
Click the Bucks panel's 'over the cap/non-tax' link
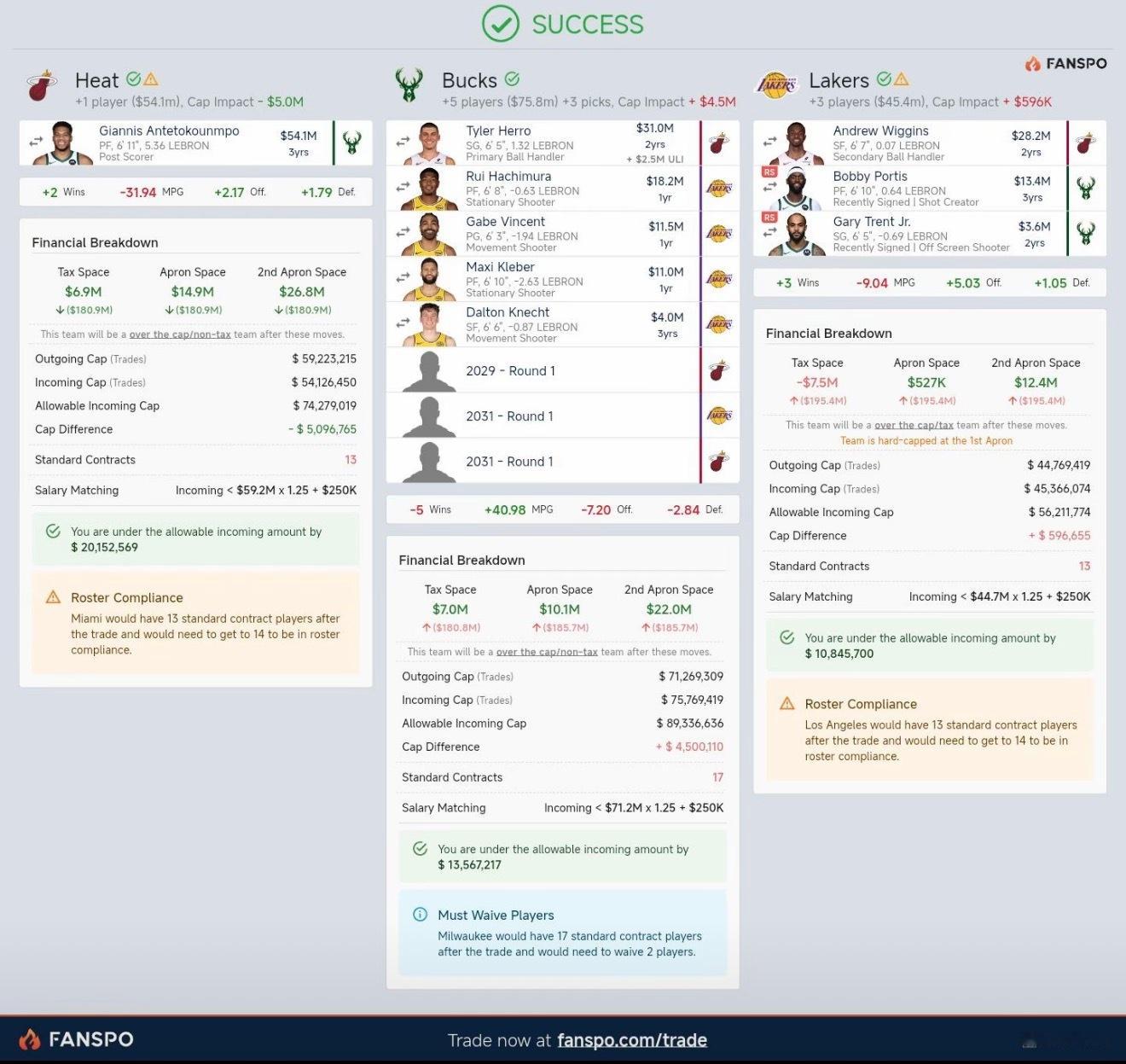coord(547,652)
